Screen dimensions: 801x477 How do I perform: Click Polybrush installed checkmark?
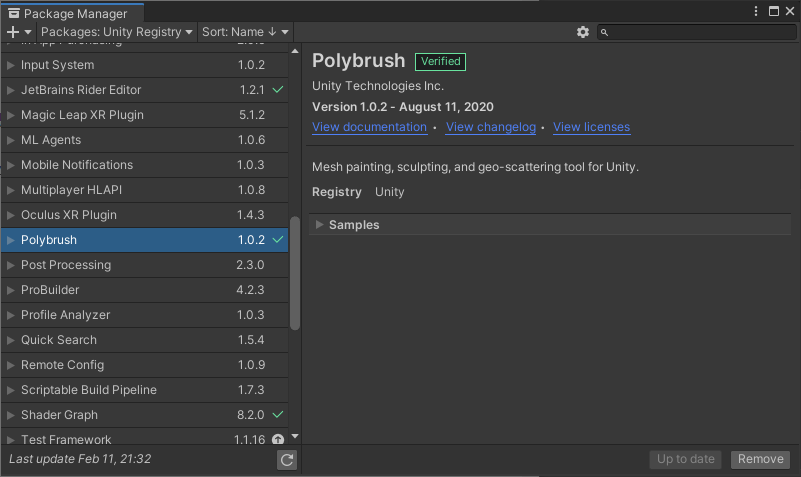(x=278, y=240)
